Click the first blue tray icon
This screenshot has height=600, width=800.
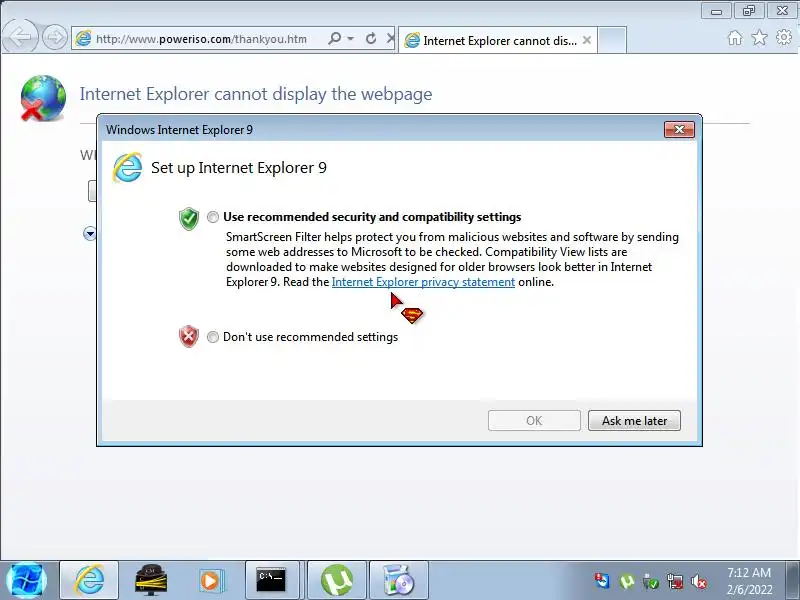coord(602,581)
